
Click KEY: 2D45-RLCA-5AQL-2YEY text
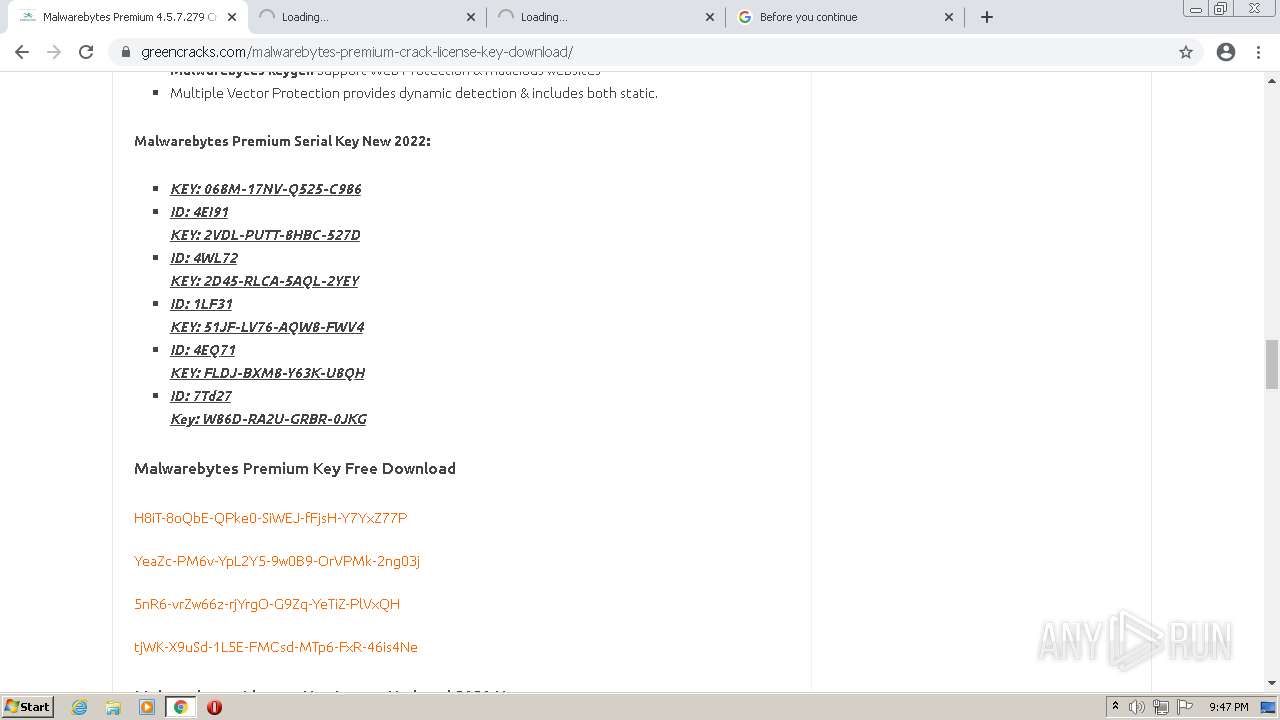(264, 281)
